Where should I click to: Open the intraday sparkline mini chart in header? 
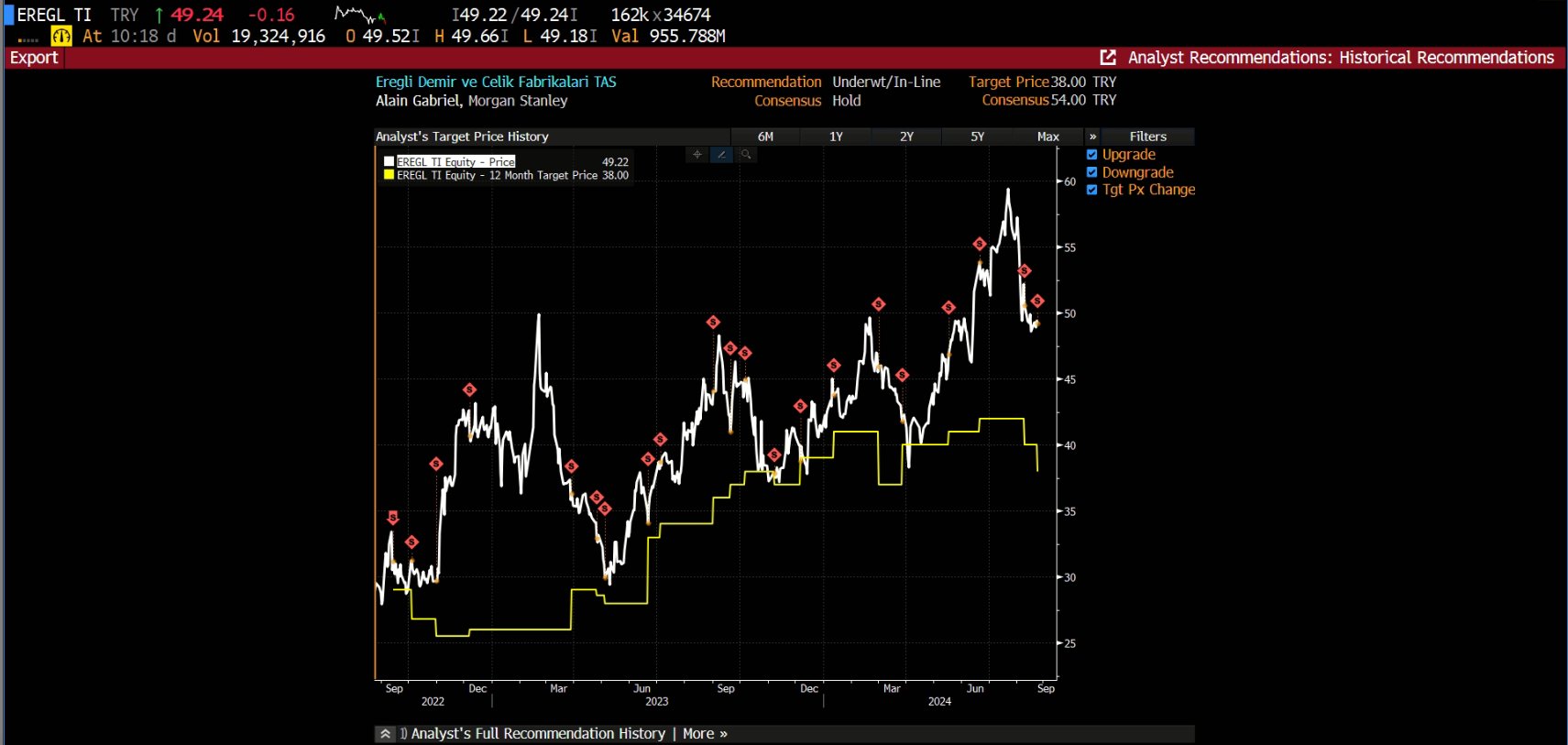pos(359,15)
